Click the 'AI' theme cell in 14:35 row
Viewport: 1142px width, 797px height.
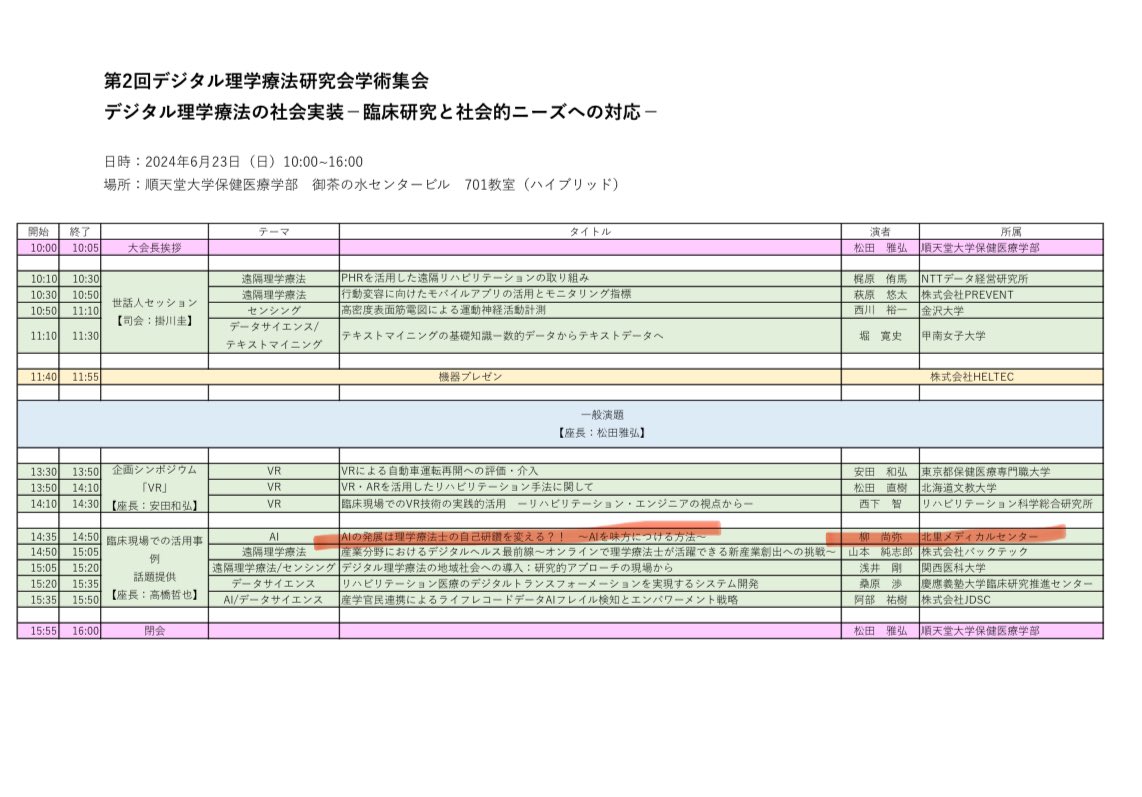(274, 536)
